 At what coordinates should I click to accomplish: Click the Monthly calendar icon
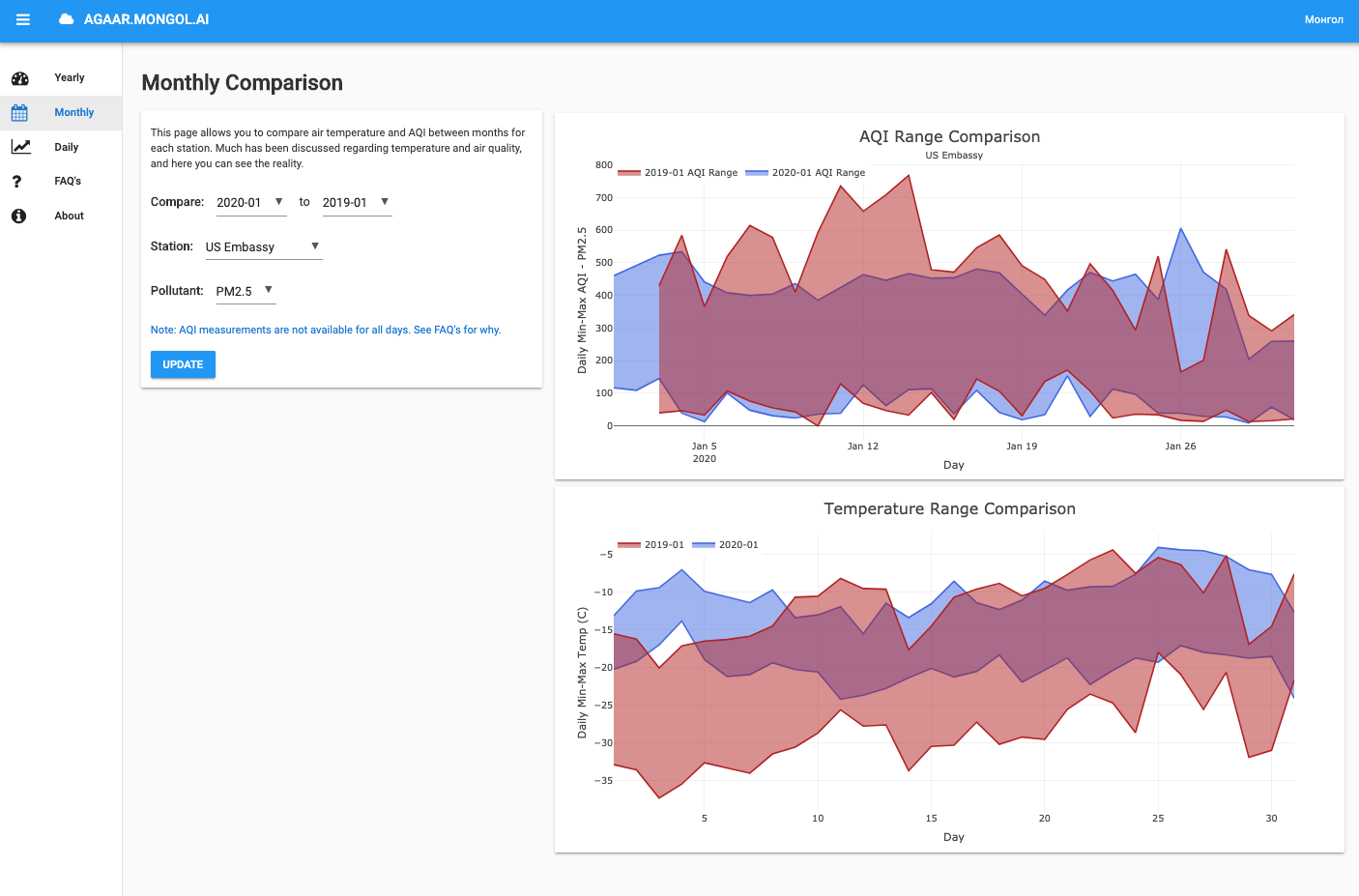point(18,112)
